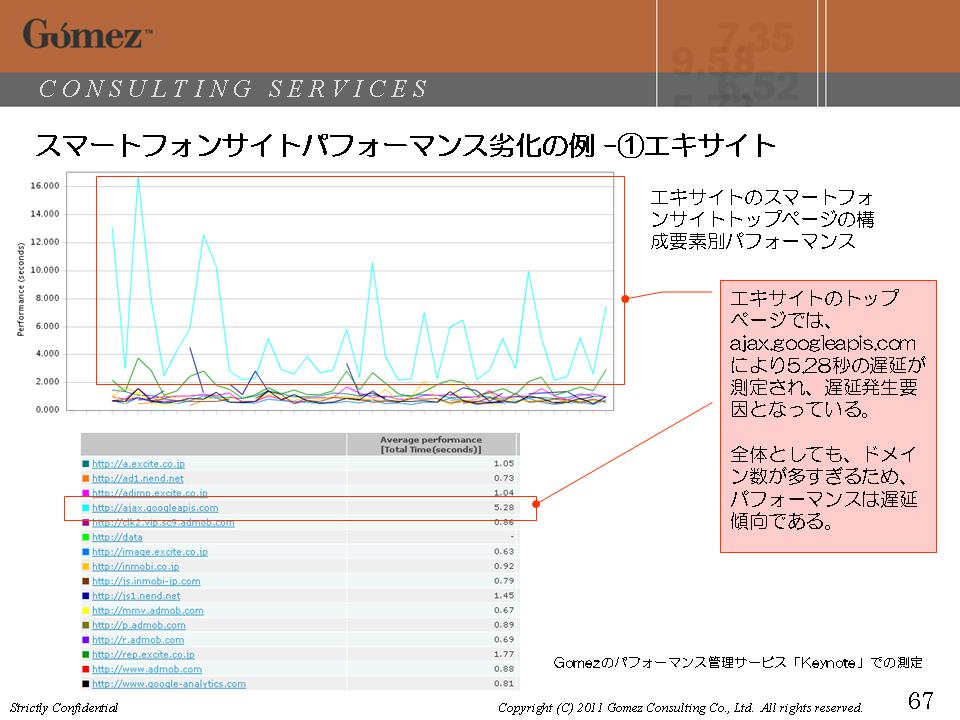Image resolution: width=960 pixels, height=720 pixels.
Task: Click the blue swatch beside image.excite.co.jp
Action: tap(86, 552)
